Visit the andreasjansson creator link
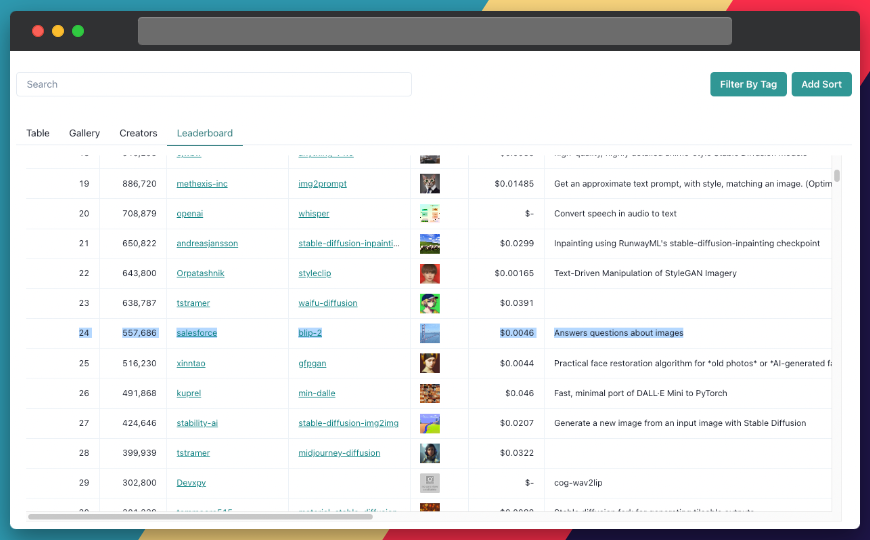 (207, 244)
